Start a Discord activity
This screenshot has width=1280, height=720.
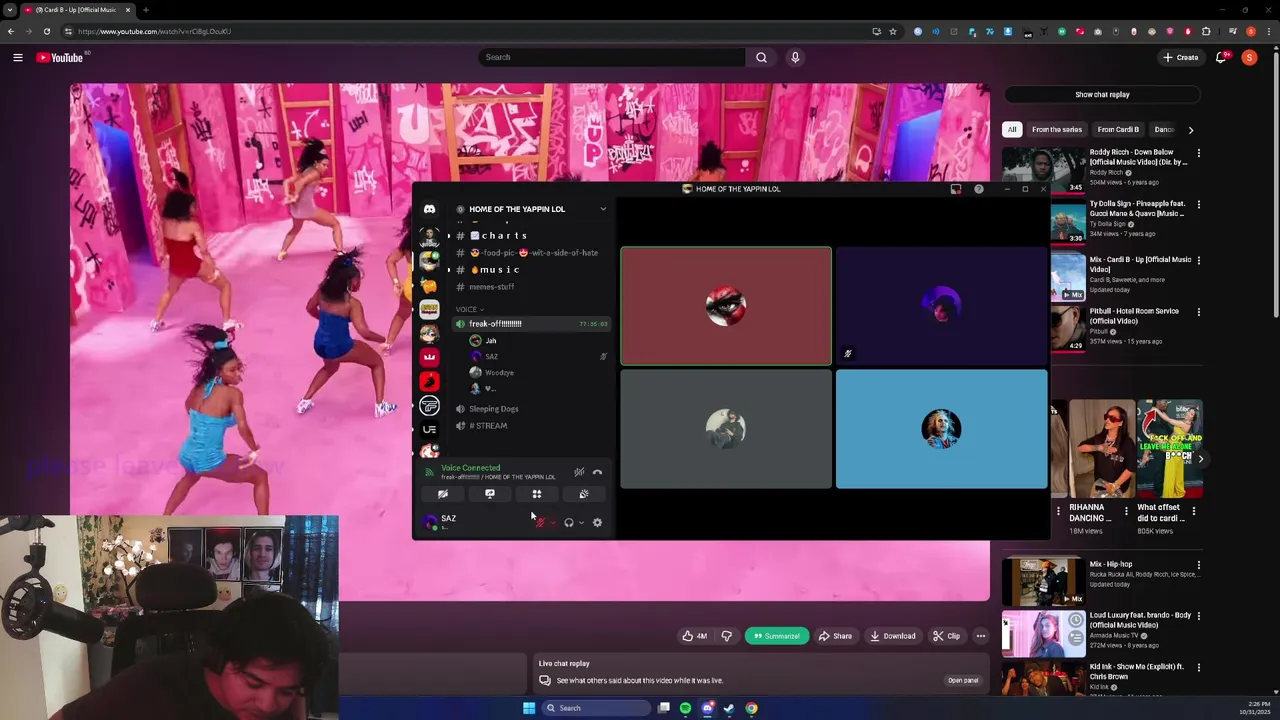[x=537, y=494]
